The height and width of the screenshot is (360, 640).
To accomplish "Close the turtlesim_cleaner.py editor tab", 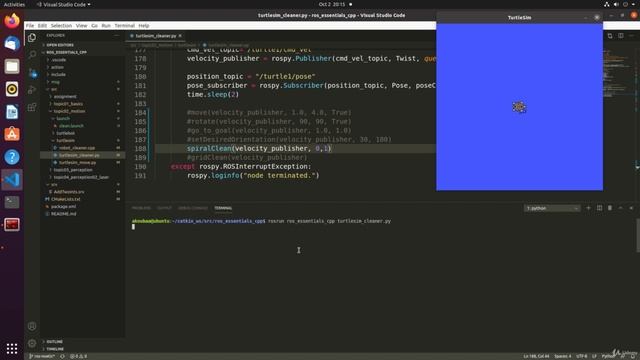I will tap(180, 36).
